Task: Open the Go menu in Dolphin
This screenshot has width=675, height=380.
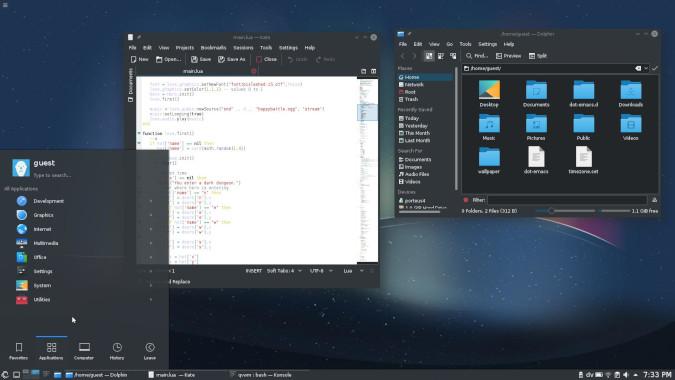Action: pyautogui.click(x=449, y=44)
